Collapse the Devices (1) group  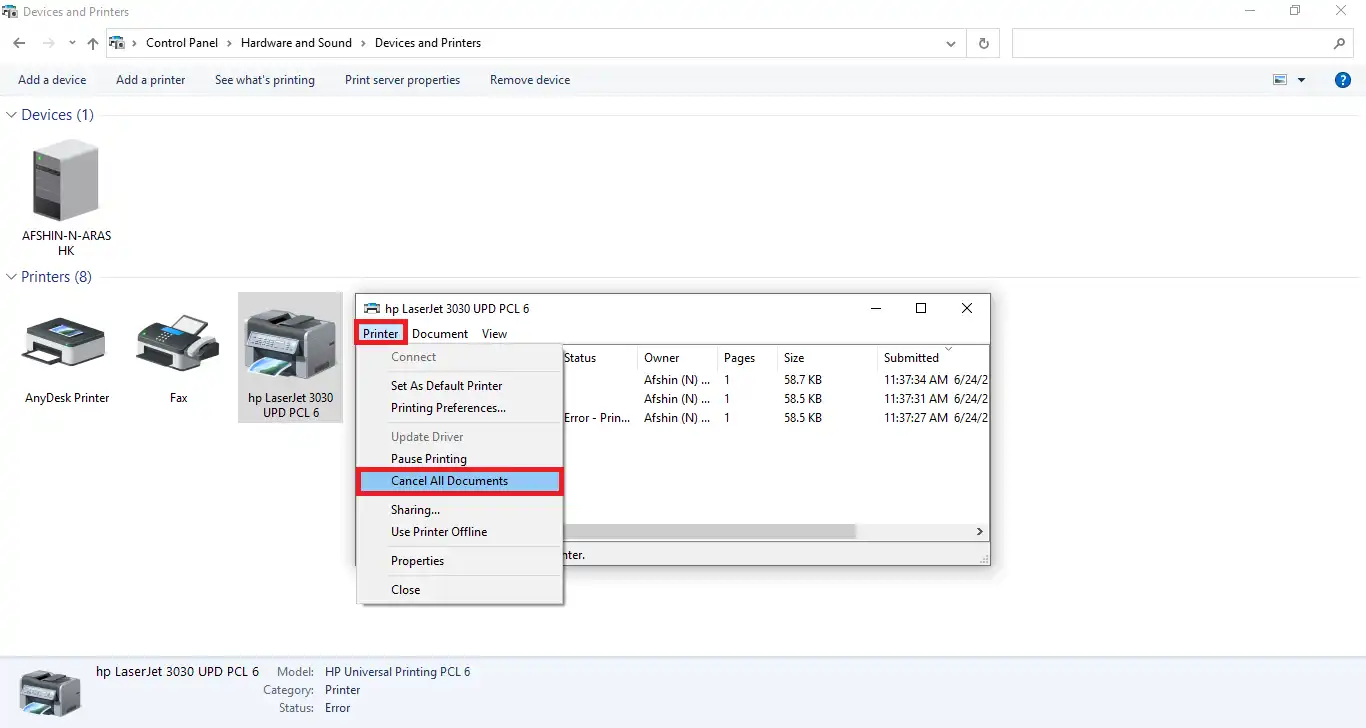coord(12,115)
